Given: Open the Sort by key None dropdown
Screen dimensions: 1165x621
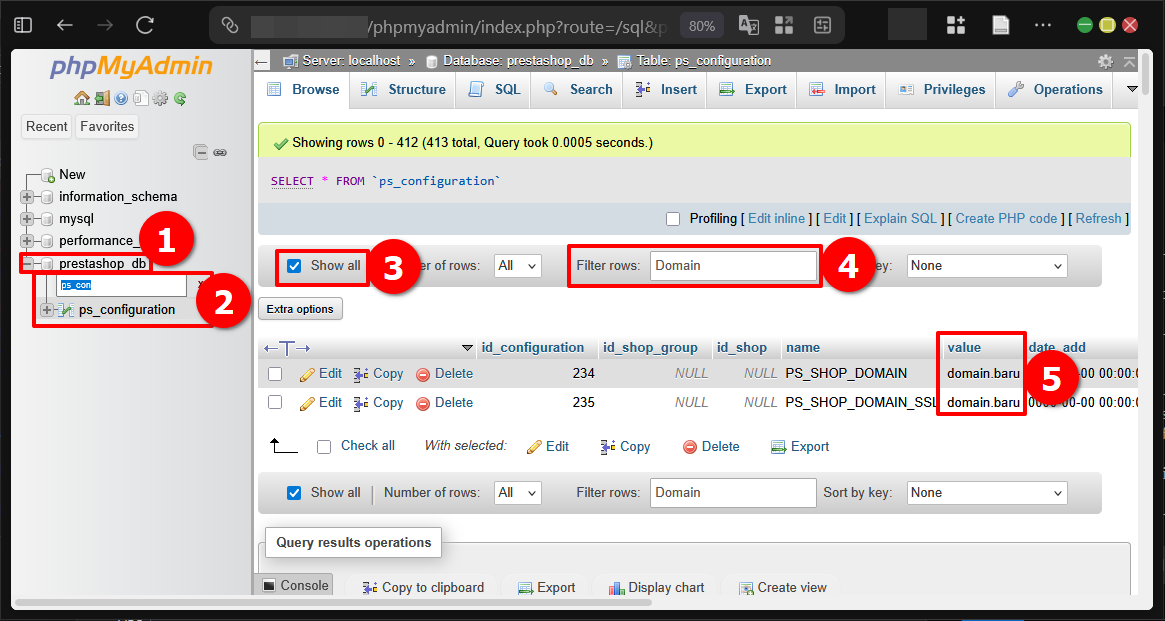Looking at the screenshot, I should (x=986, y=265).
